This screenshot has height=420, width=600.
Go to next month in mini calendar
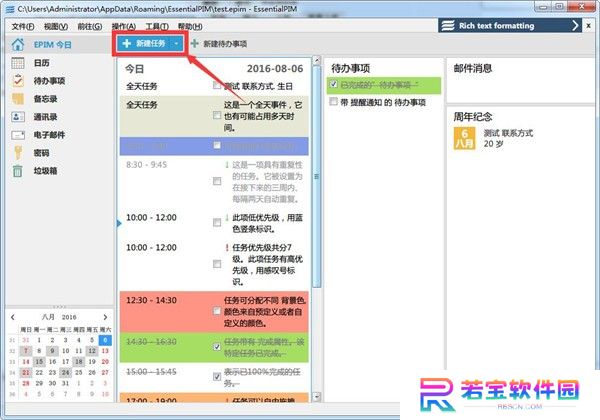click(x=105, y=317)
